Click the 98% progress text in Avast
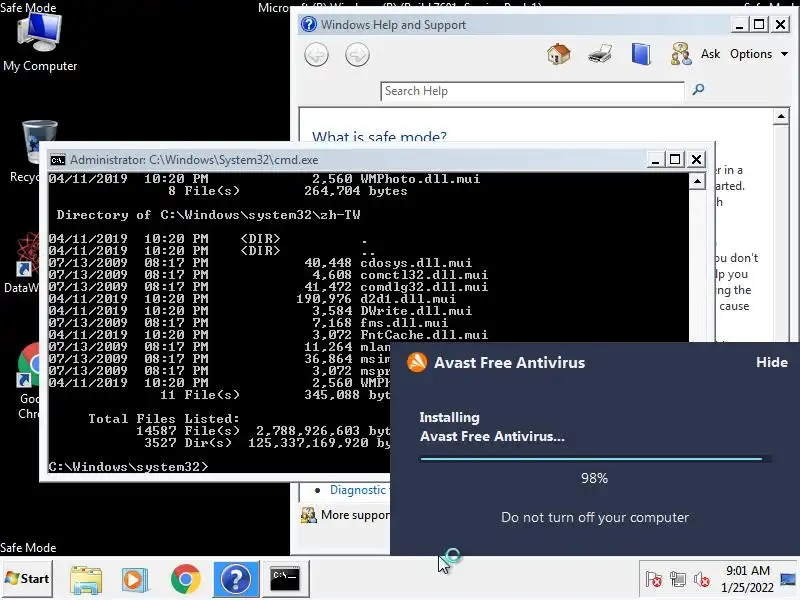Screen dimensions: 800x600 pos(594,478)
